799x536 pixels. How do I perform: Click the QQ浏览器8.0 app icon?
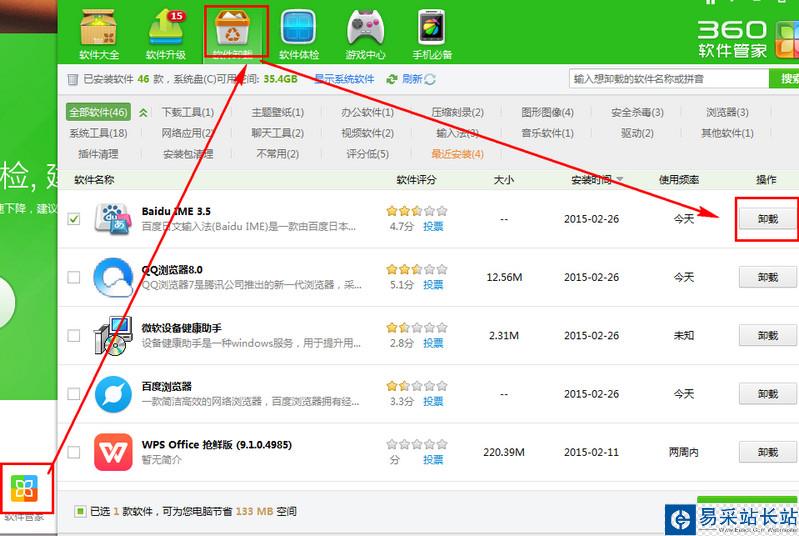coord(113,277)
